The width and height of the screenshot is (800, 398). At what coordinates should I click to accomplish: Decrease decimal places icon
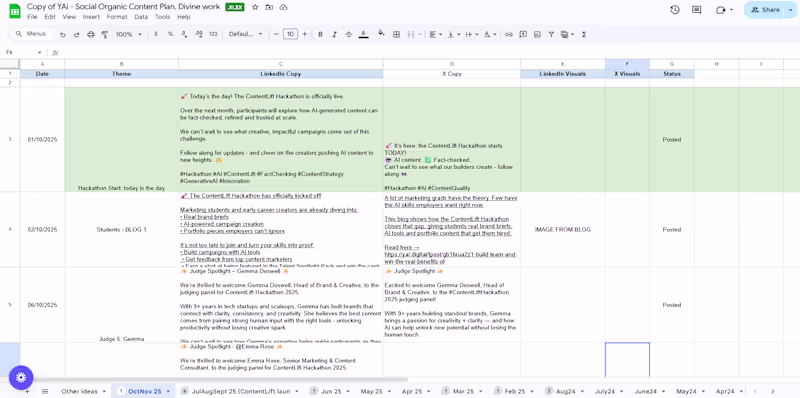(x=184, y=34)
